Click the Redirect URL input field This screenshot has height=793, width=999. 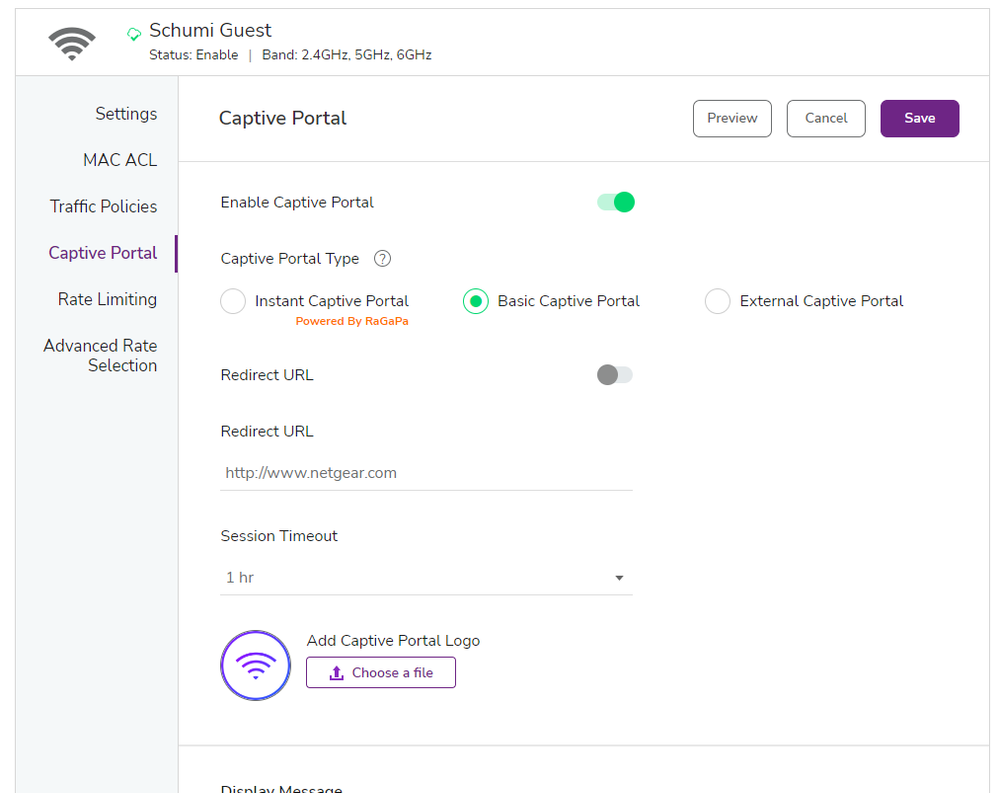425,472
